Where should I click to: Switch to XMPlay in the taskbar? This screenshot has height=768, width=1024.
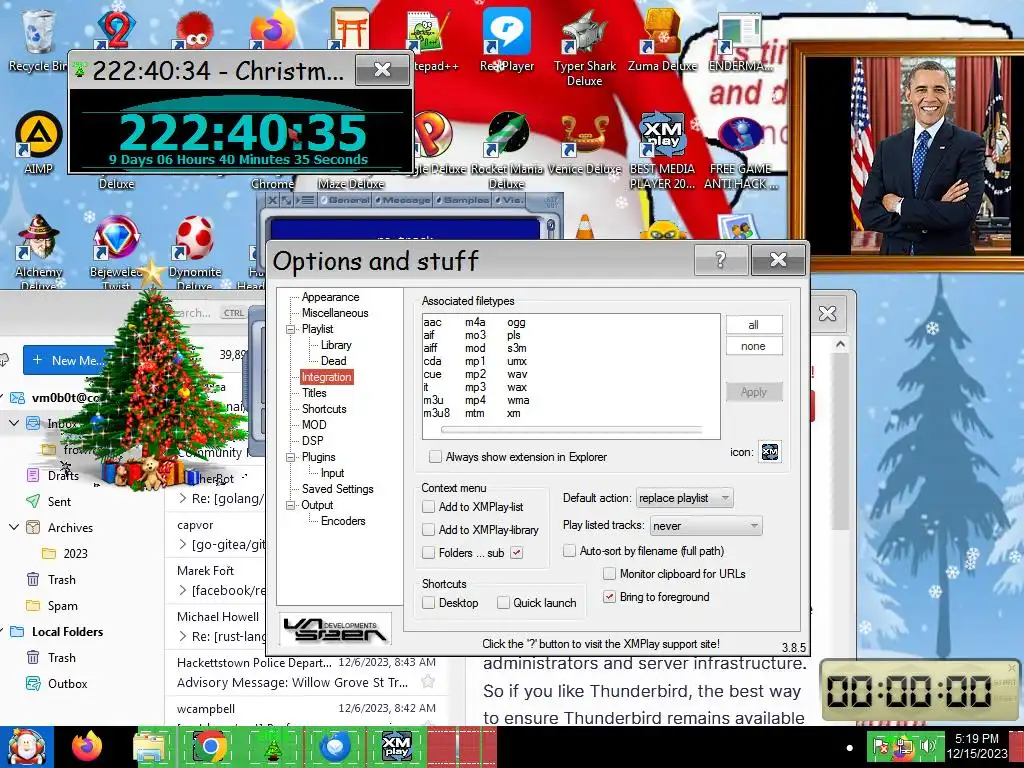click(x=396, y=747)
